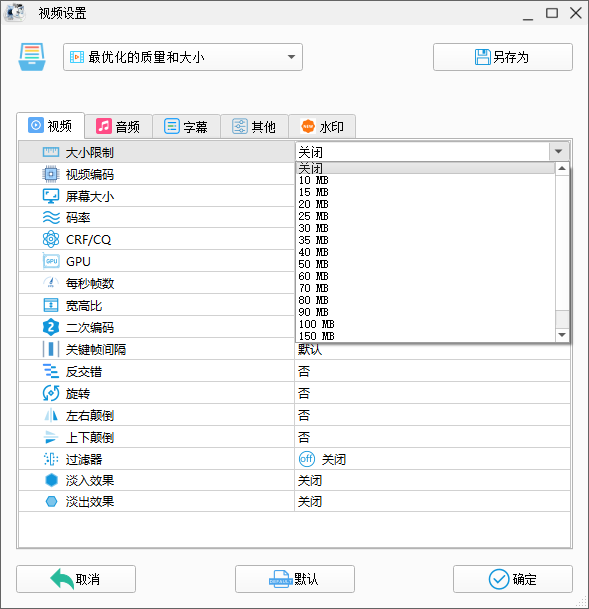The height and width of the screenshot is (609, 589).
Task: Click the vertical flip icon for 上下颠倒
Action: (51, 437)
